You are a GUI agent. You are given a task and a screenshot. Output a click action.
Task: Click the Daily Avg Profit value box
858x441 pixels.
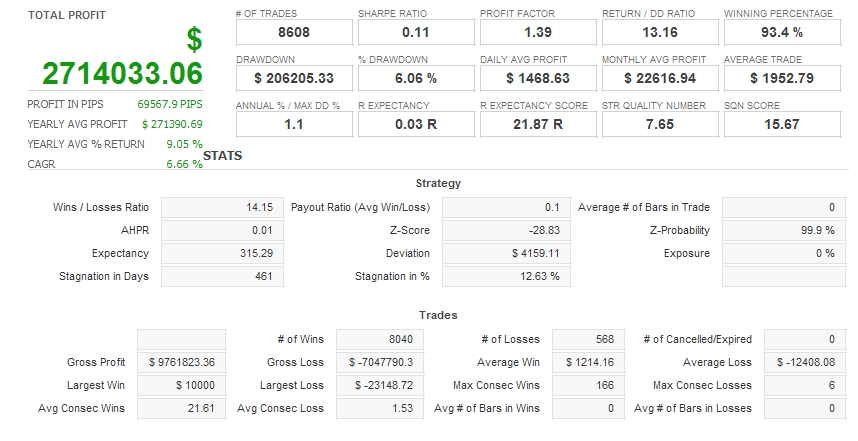(x=537, y=77)
